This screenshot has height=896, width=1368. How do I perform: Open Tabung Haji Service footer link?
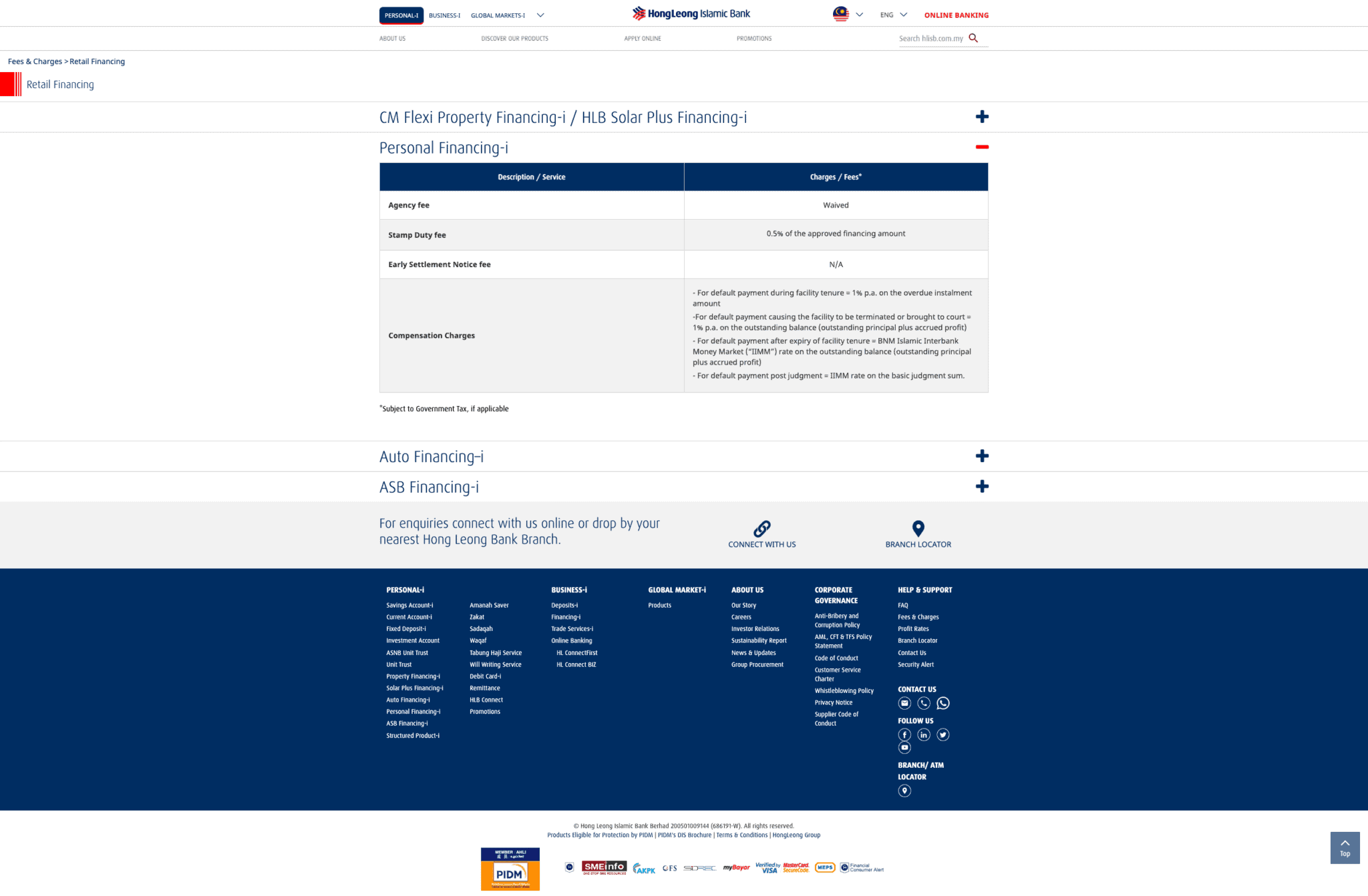496,653
